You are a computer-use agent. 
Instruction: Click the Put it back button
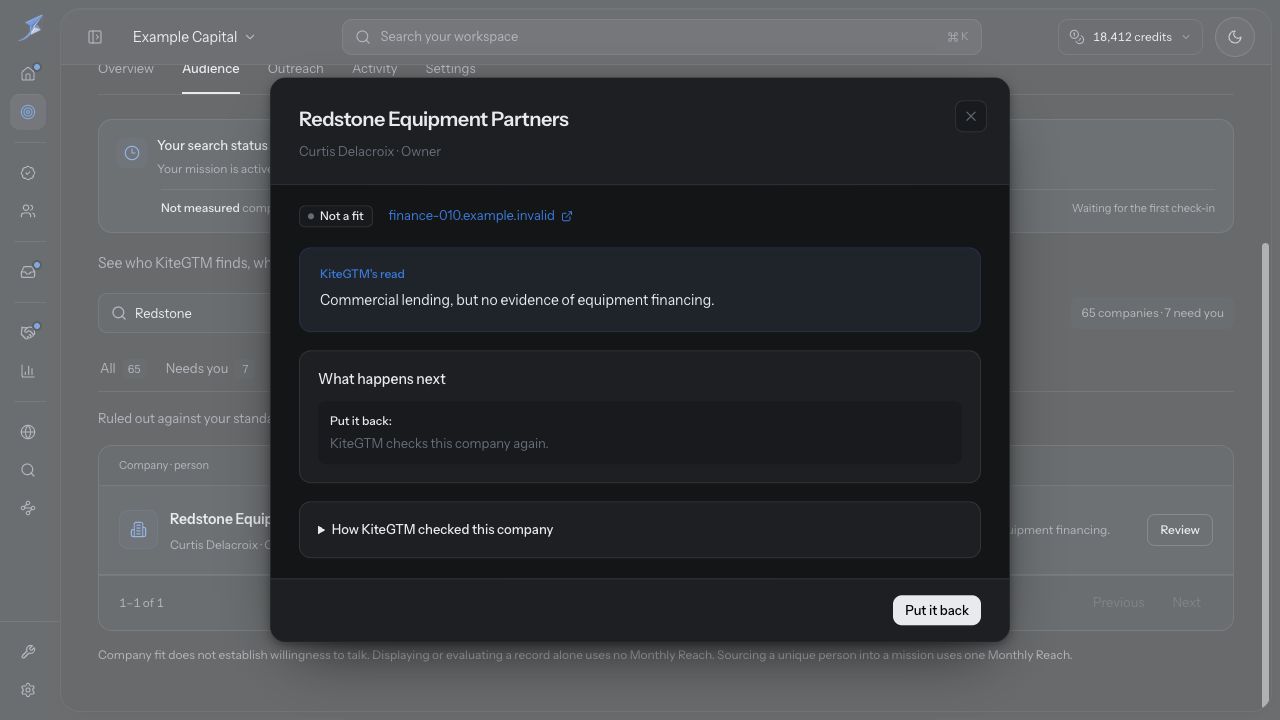[x=937, y=610]
